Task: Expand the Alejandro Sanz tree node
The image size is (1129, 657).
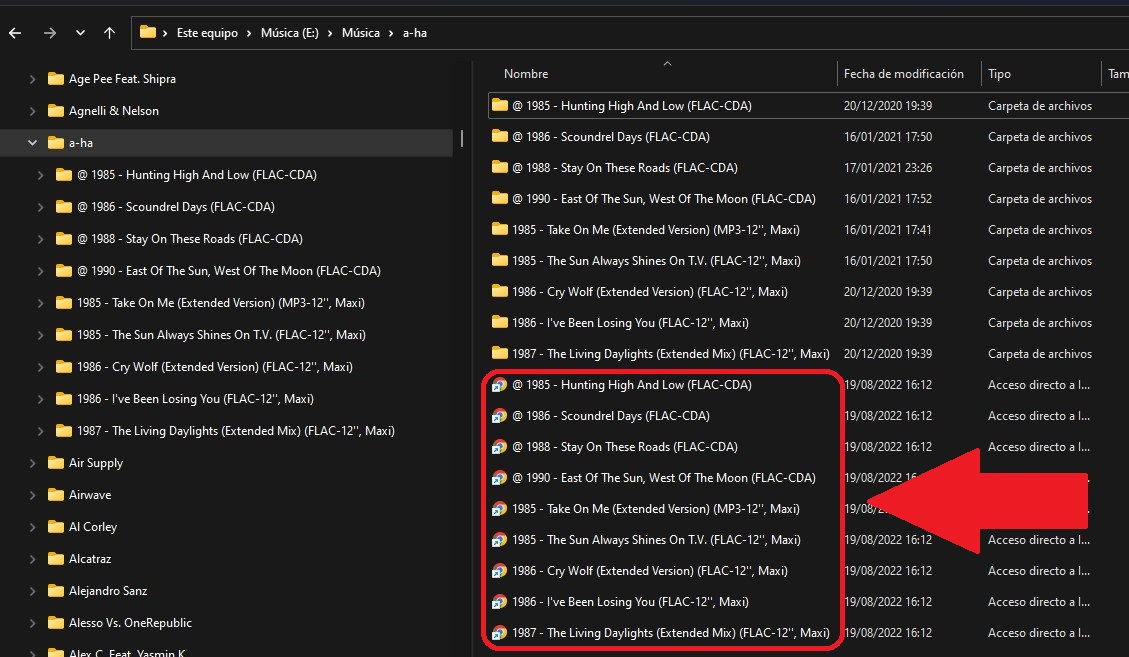Action: point(32,591)
